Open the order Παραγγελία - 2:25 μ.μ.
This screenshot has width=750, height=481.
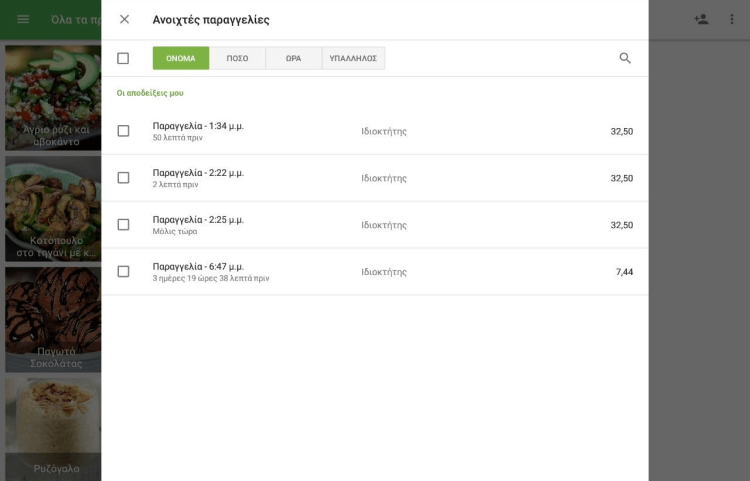tap(380, 225)
